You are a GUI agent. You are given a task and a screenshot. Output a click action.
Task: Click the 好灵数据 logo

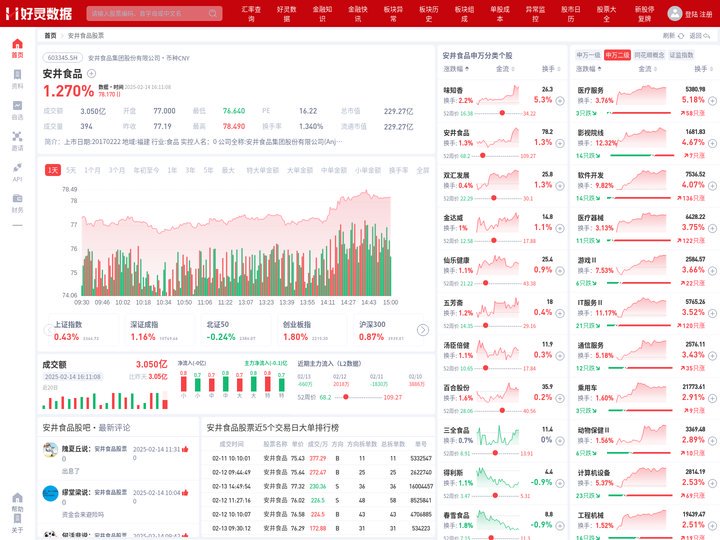[x=39, y=13]
